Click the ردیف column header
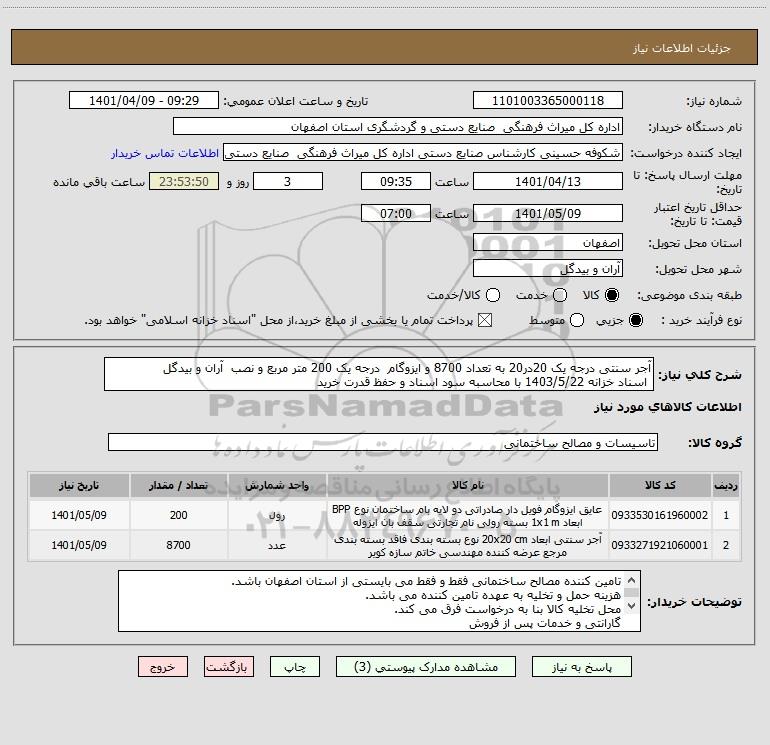 pyautogui.click(x=726, y=485)
